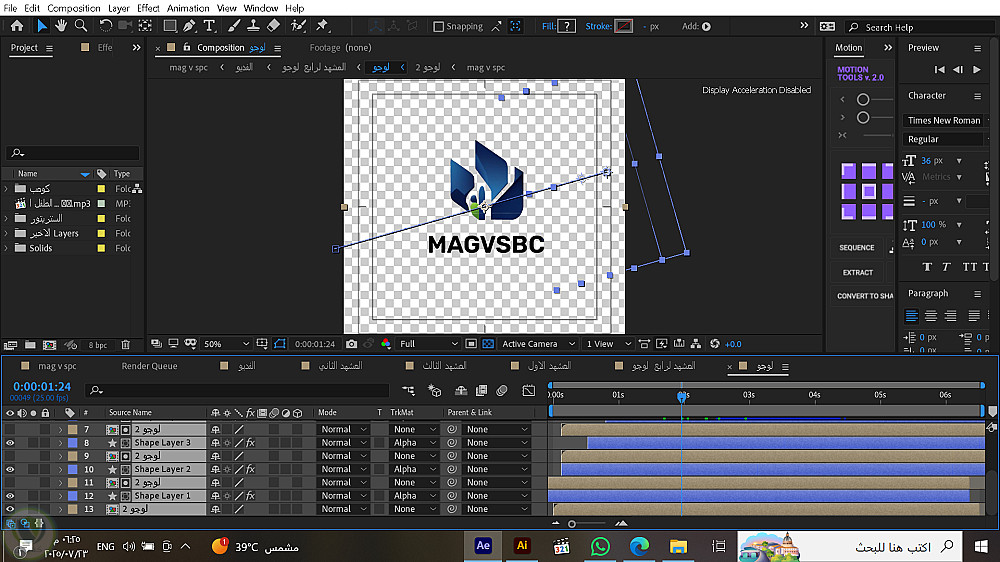Screen dimensions: 1000x562
Task: Open Mode dropdown for Shape Layer 3
Action: pyautogui.click(x=344, y=443)
